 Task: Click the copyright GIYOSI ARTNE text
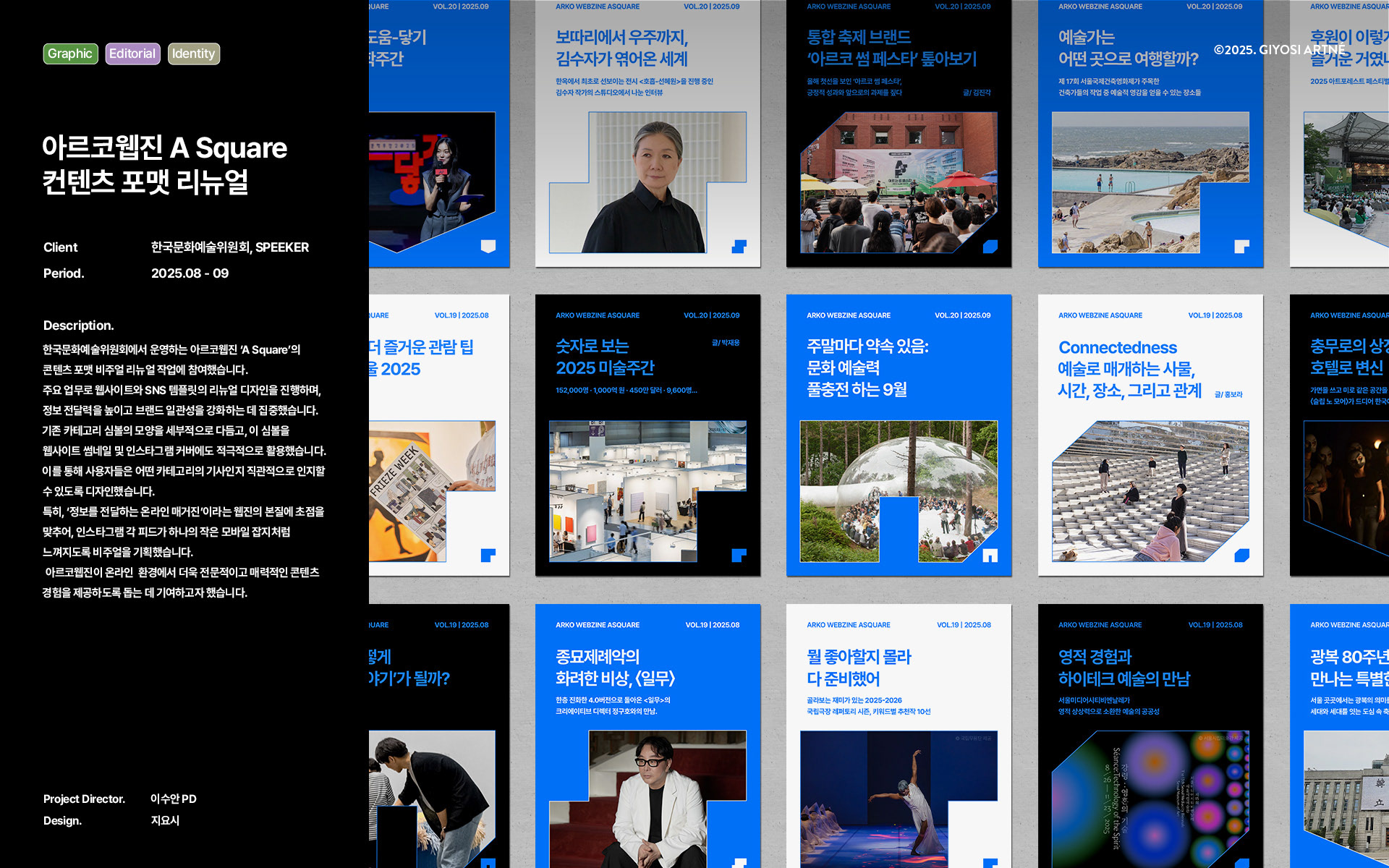pyautogui.click(x=1279, y=50)
